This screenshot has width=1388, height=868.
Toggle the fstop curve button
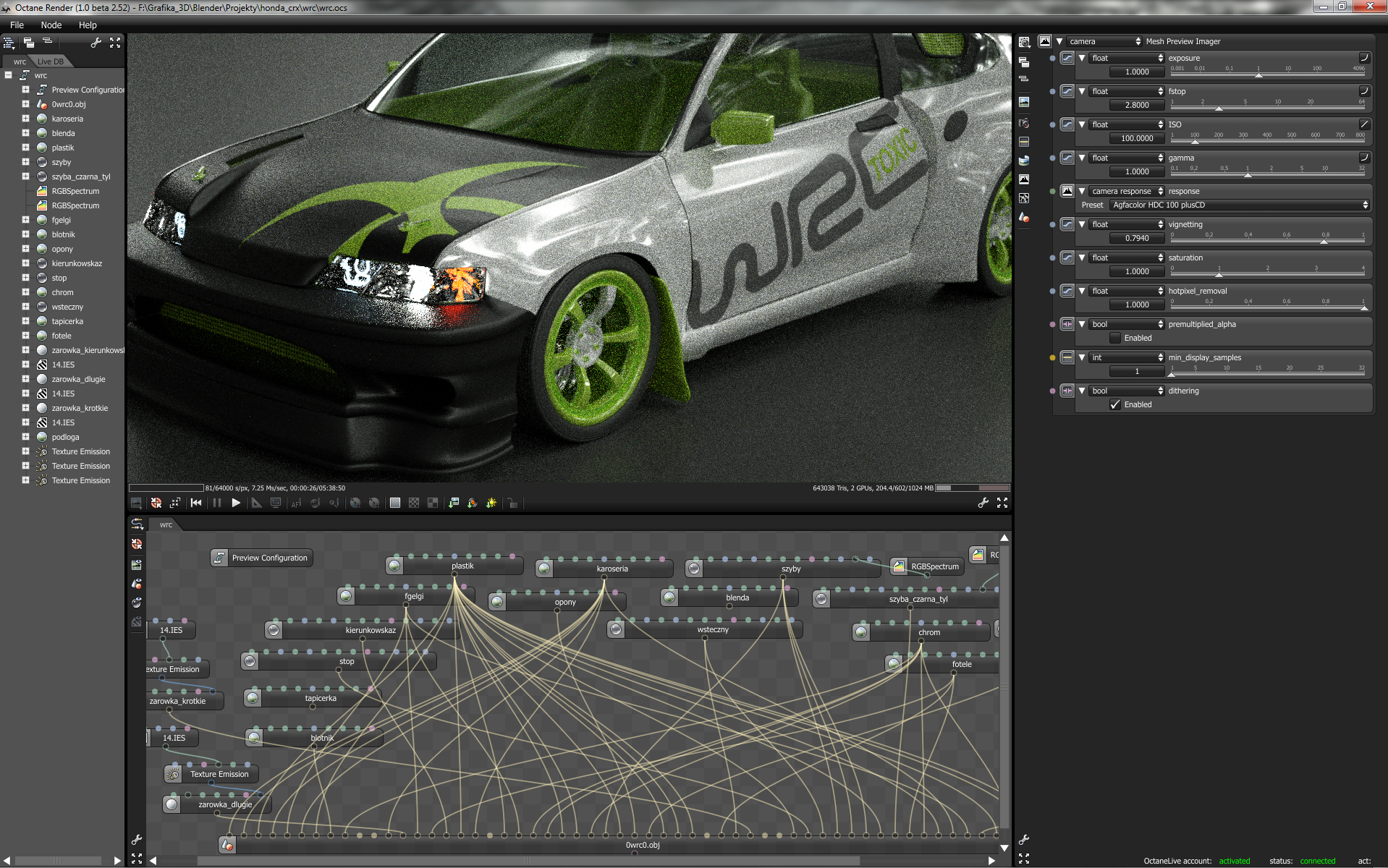(x=1364, y=91)
